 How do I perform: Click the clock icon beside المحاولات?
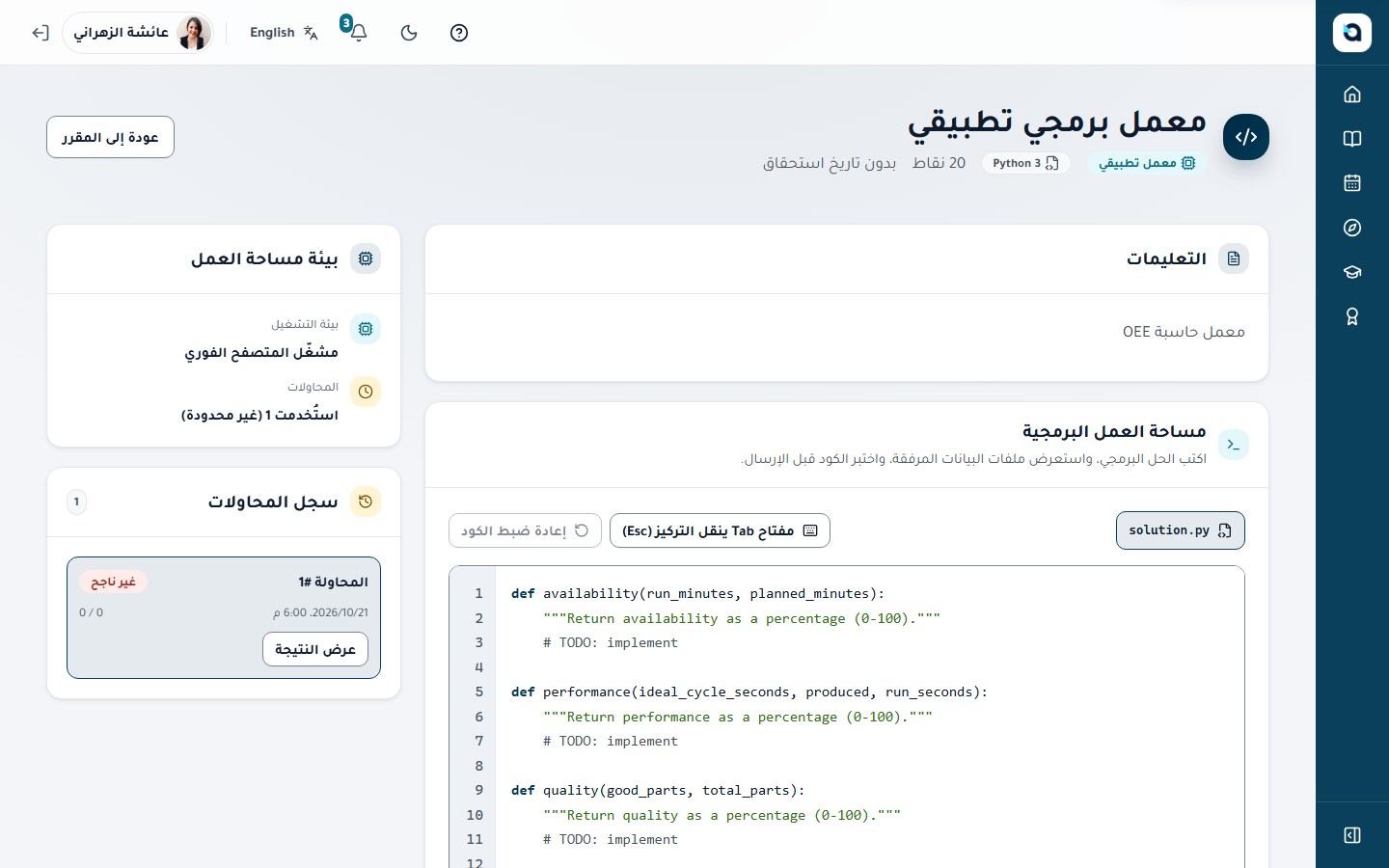click(x=366, y=392)
